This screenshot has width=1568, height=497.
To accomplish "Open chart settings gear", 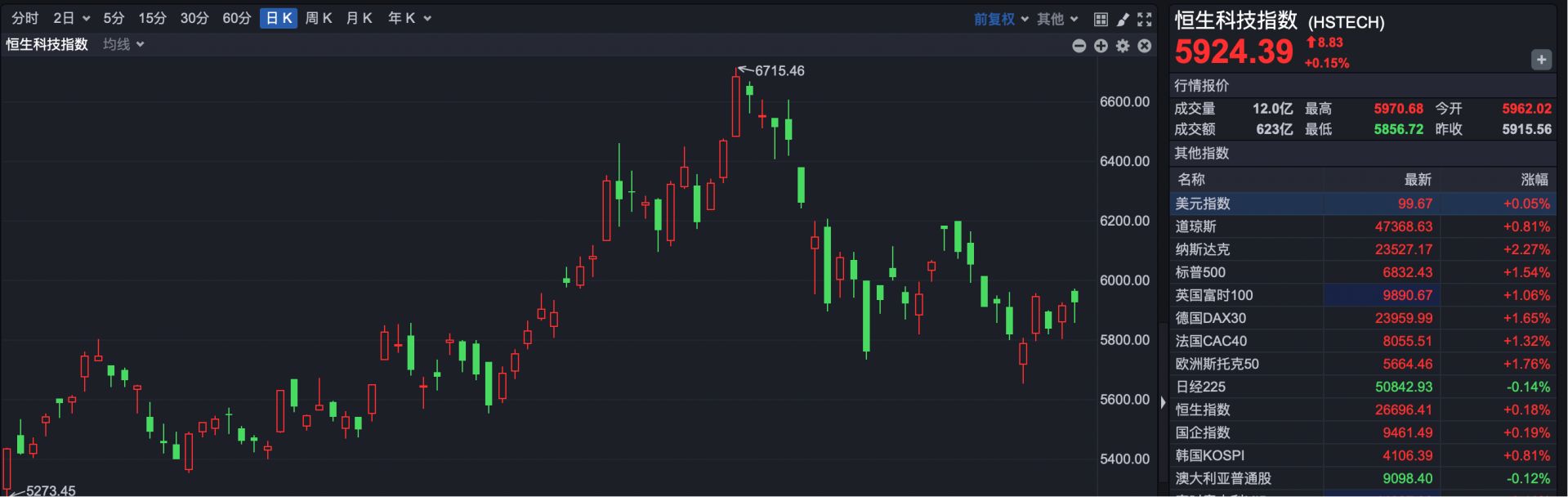I will tap(1123, 46).
